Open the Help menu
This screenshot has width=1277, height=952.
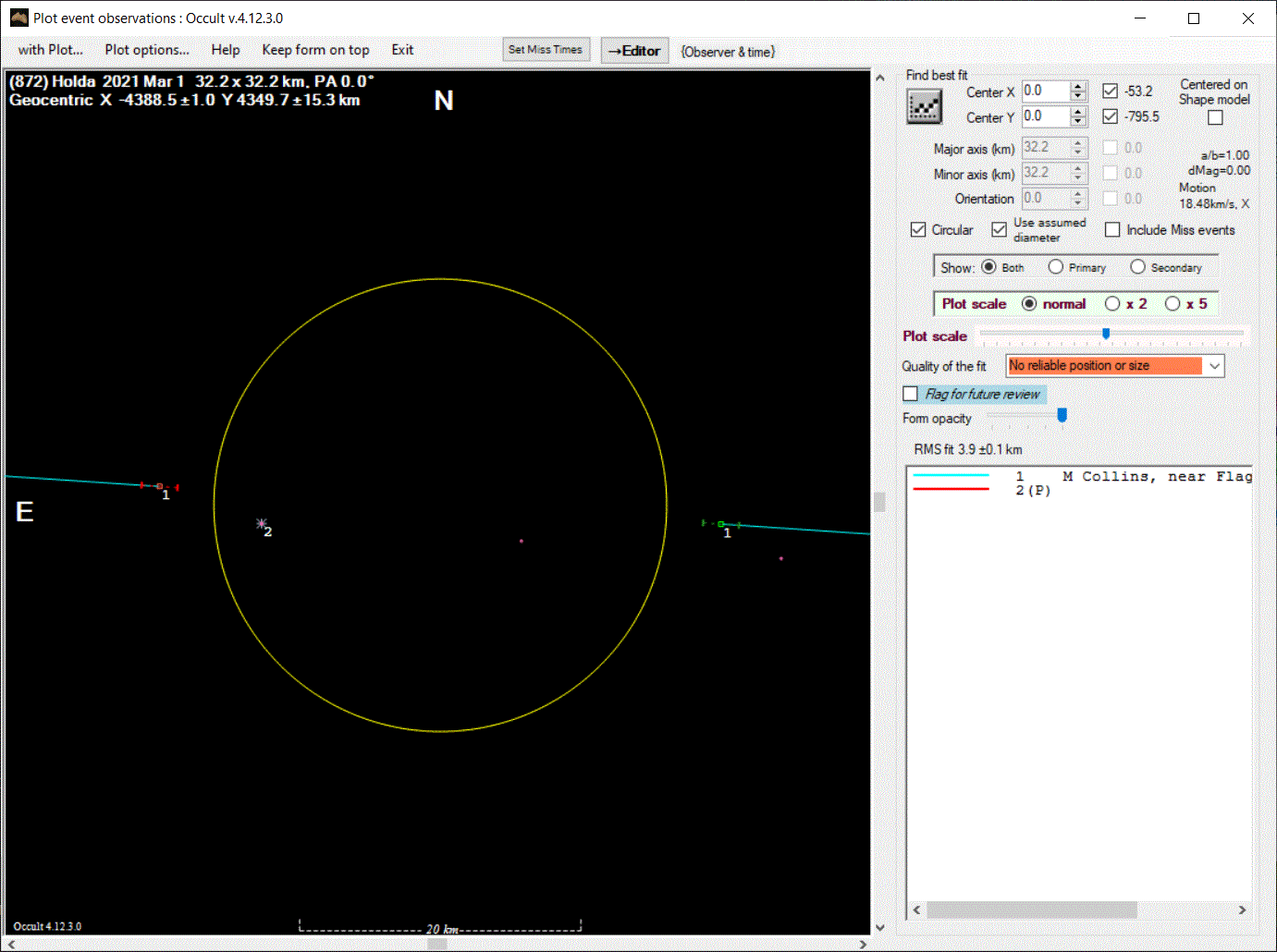[x=226, y=50]
